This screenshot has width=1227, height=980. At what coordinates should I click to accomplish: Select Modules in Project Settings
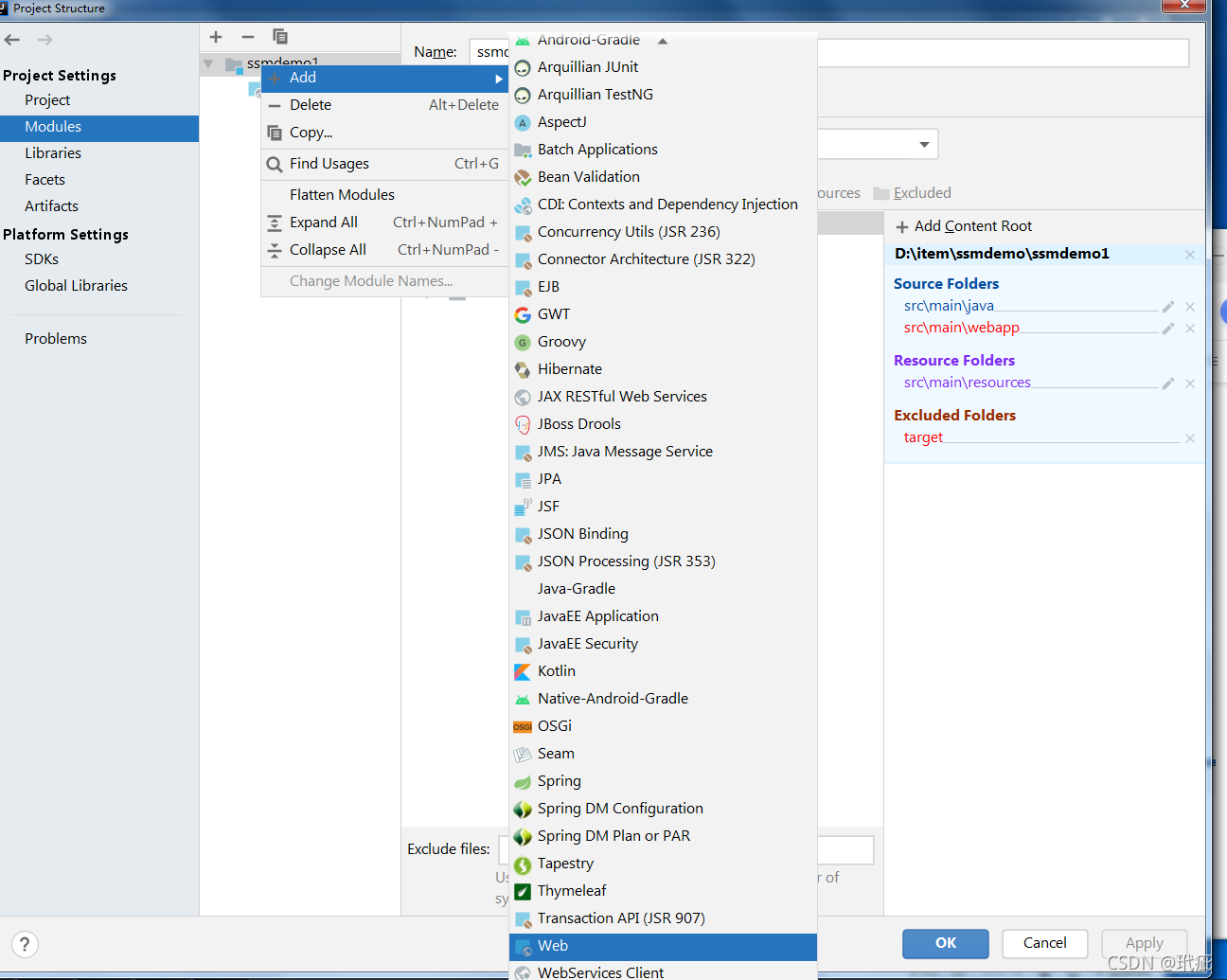coord(99,127)
